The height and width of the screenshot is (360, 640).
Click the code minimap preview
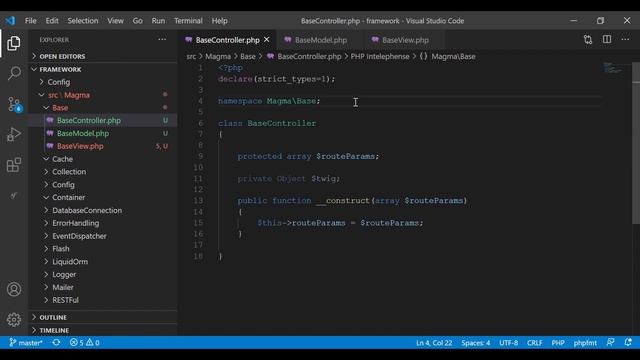[x=613, y=69]
